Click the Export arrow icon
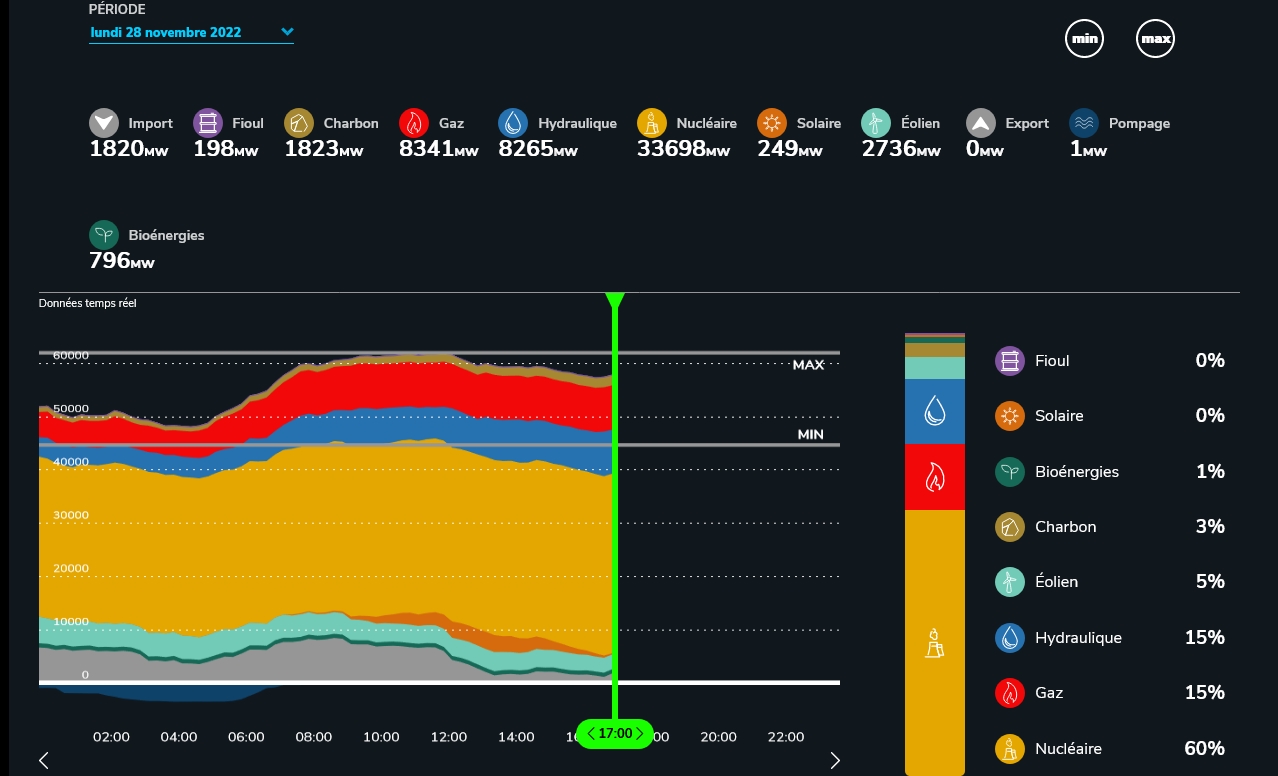1278x776 pixels. tap(981, 123)
